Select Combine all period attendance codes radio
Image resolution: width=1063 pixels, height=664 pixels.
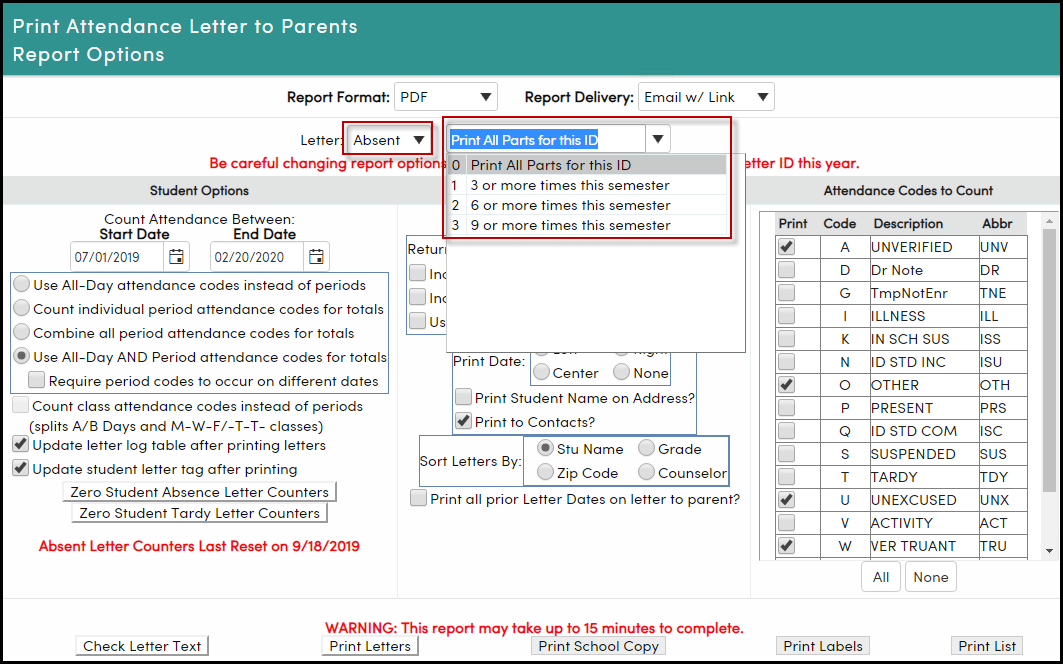pos(22,332)
